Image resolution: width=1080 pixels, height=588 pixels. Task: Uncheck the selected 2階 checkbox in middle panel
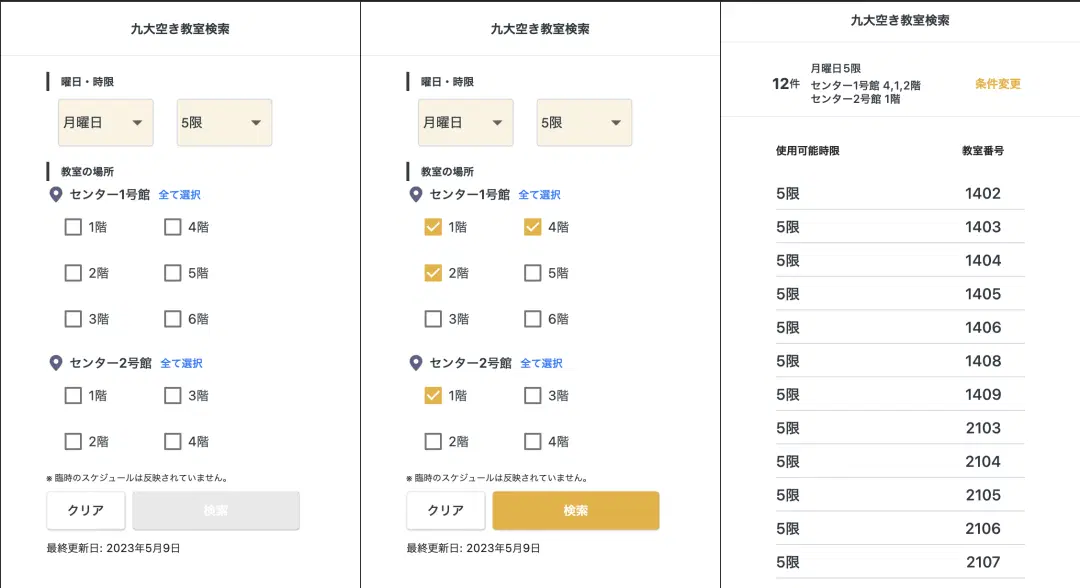point(433,272)
